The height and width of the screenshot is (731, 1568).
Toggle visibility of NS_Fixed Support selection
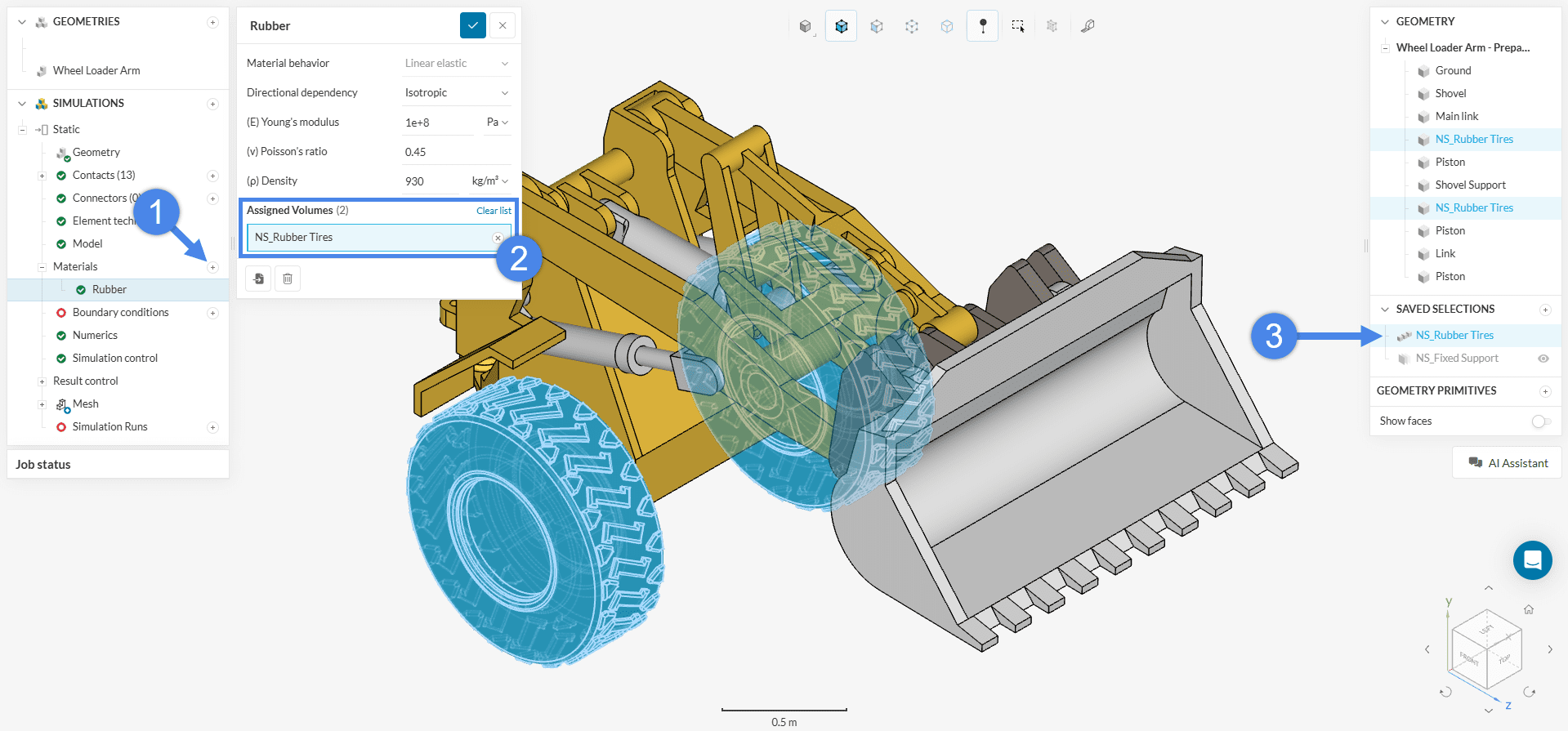(x=1543, y=359)
